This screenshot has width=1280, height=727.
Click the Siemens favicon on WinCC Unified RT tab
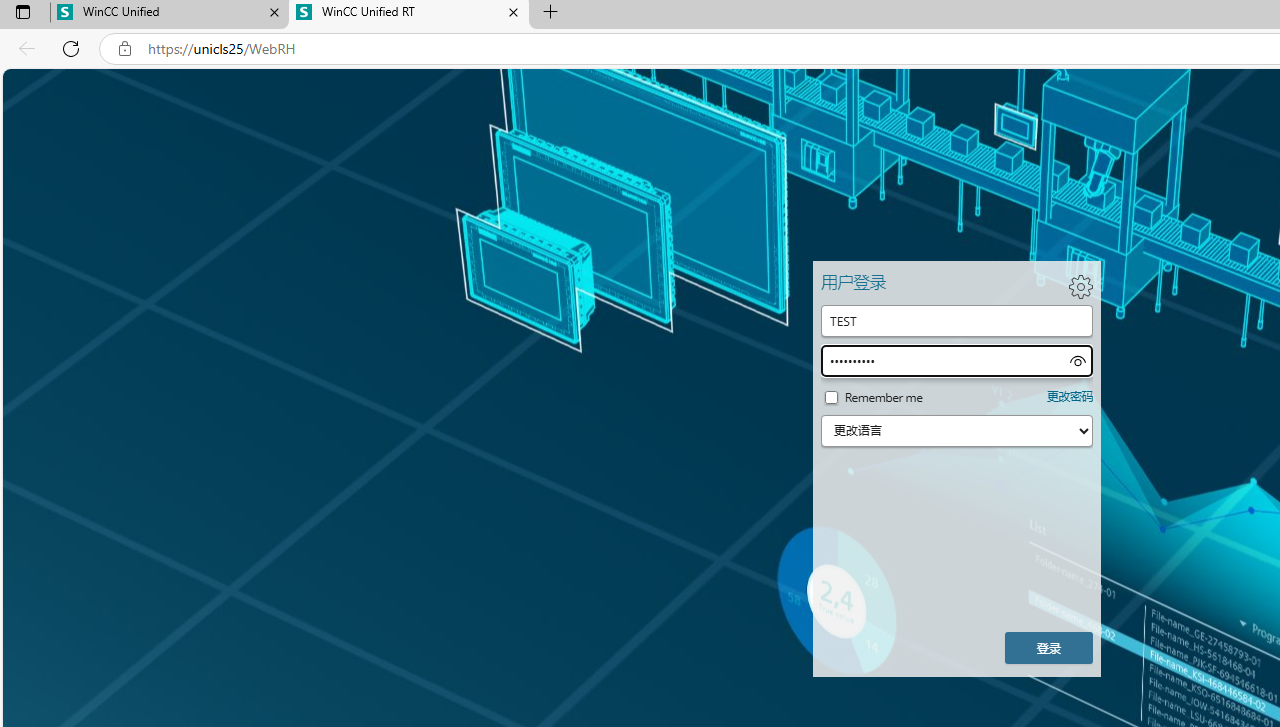304,13
